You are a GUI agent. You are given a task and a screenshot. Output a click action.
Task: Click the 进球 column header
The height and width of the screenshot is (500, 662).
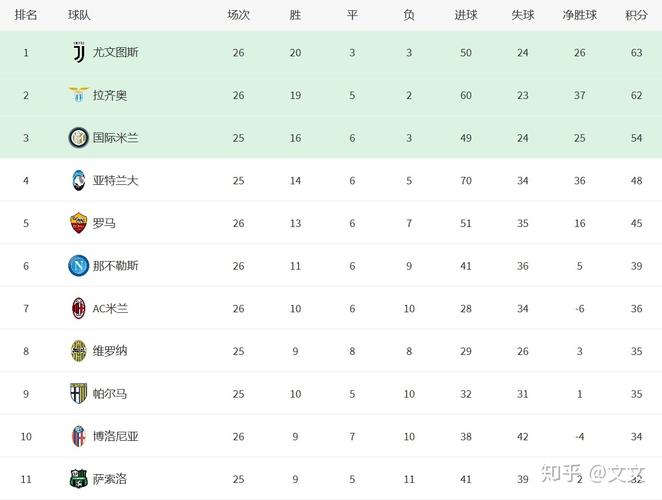point(466,15)
